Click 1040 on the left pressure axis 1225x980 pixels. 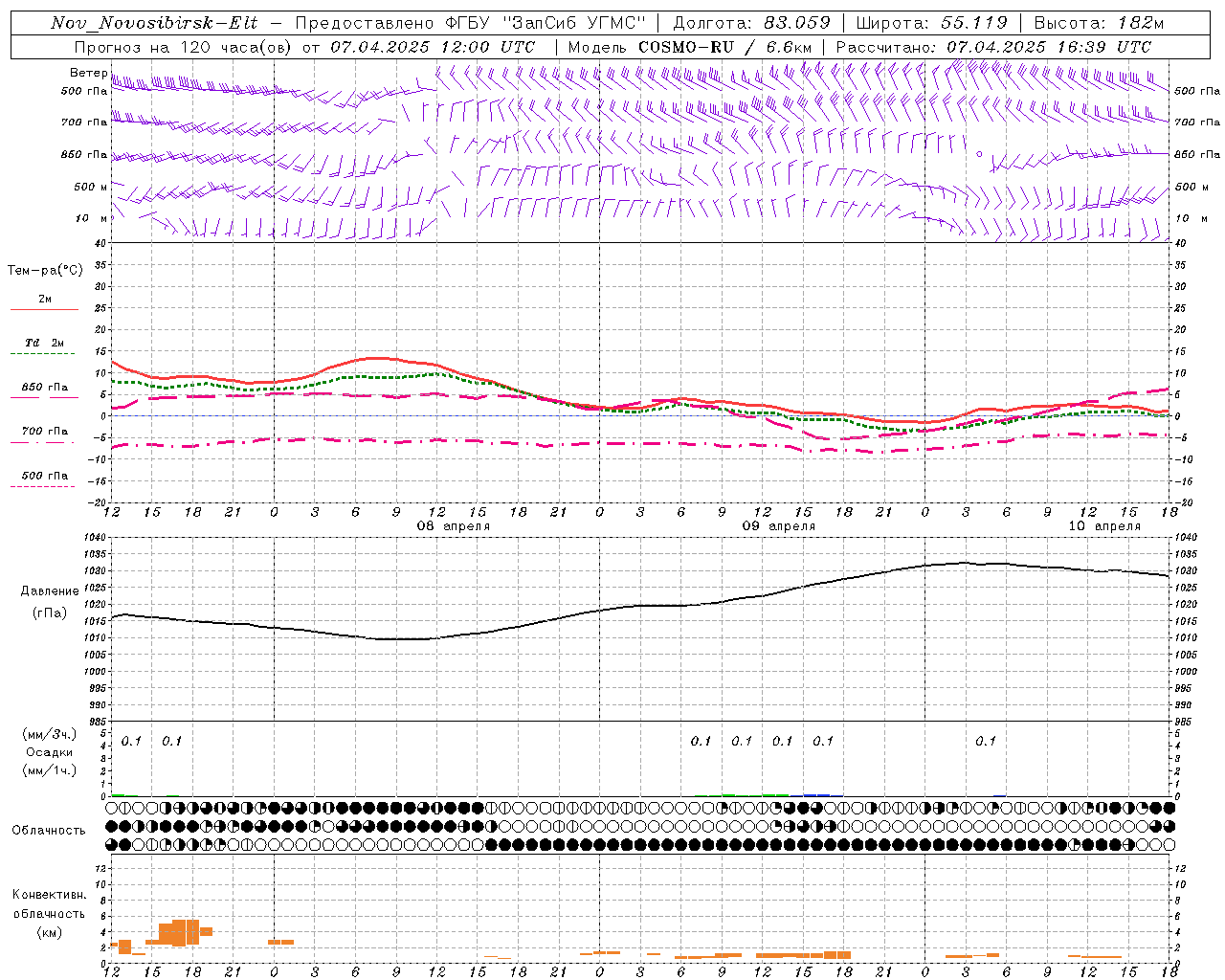96,538
